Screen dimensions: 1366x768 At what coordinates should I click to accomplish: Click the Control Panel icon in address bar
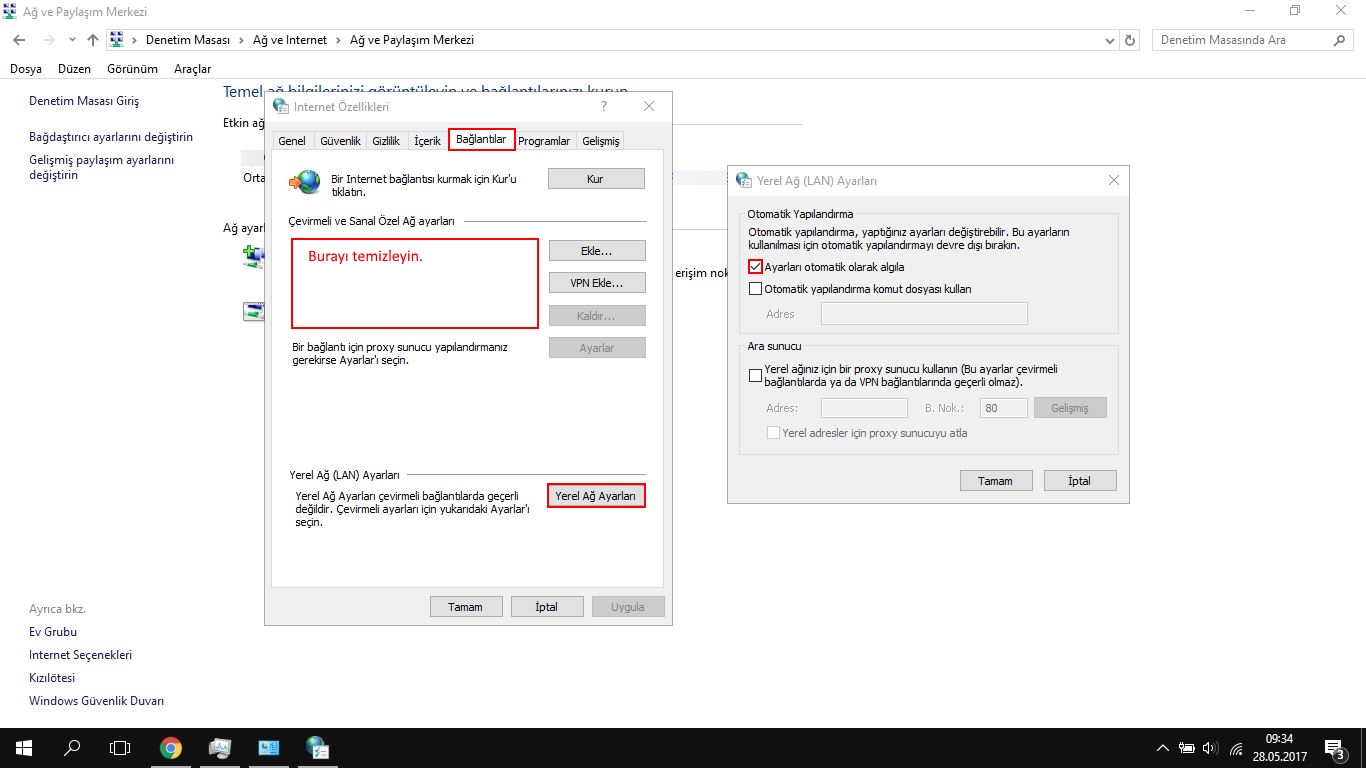tap(116, 40)
